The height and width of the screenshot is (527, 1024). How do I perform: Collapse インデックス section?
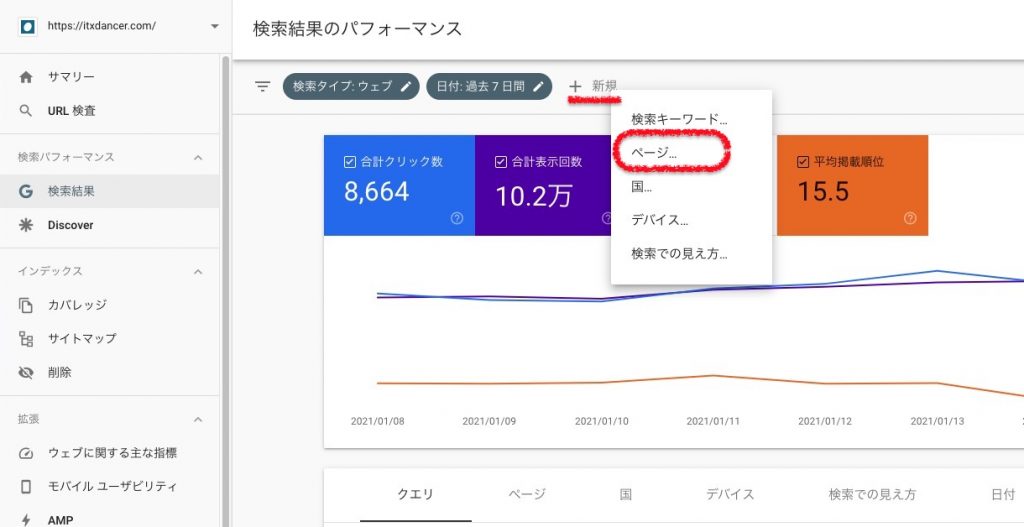(198, 271)
